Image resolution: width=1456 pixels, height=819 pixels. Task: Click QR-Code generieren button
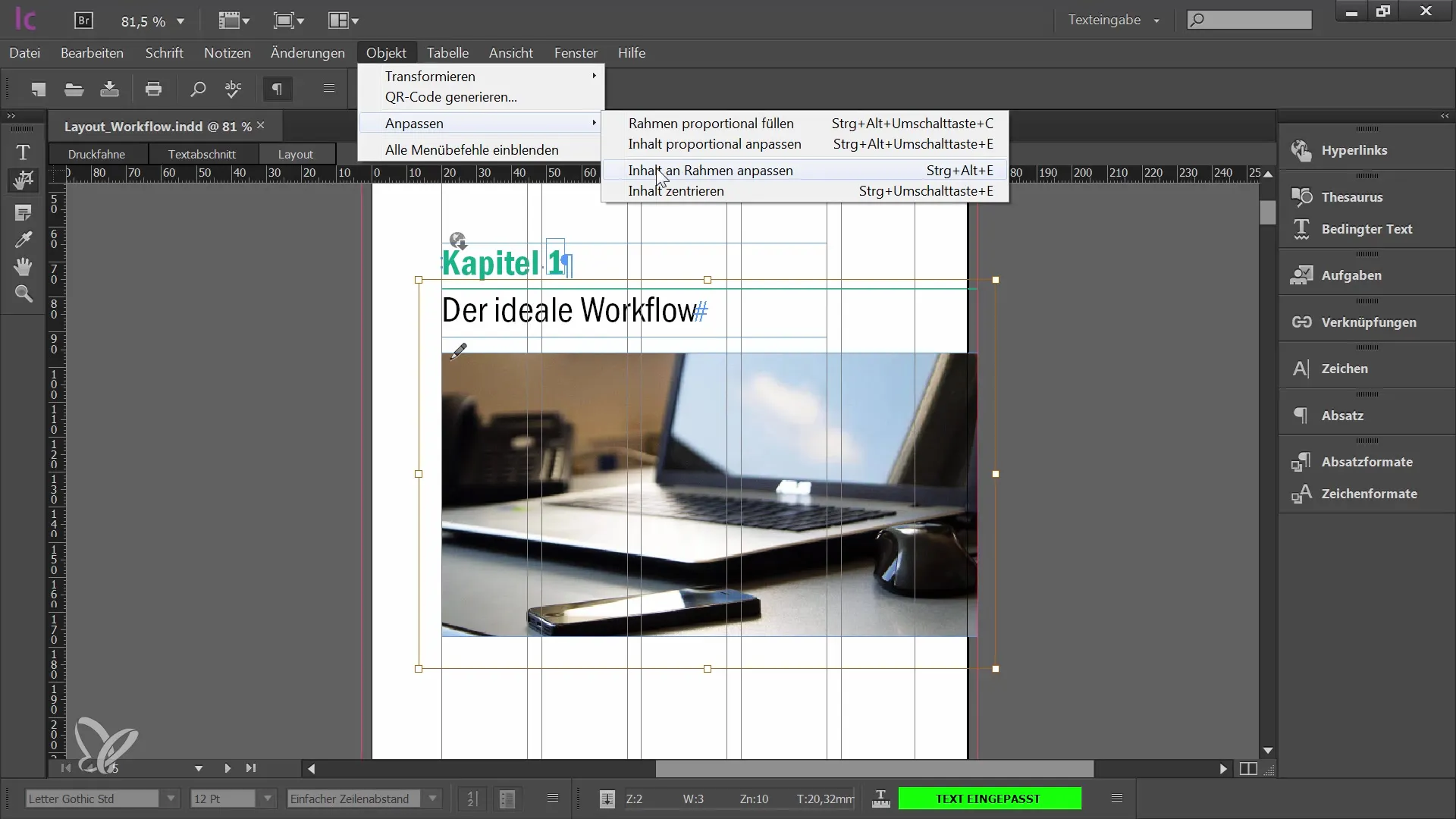pyautogui.click(x=451, y=97)
